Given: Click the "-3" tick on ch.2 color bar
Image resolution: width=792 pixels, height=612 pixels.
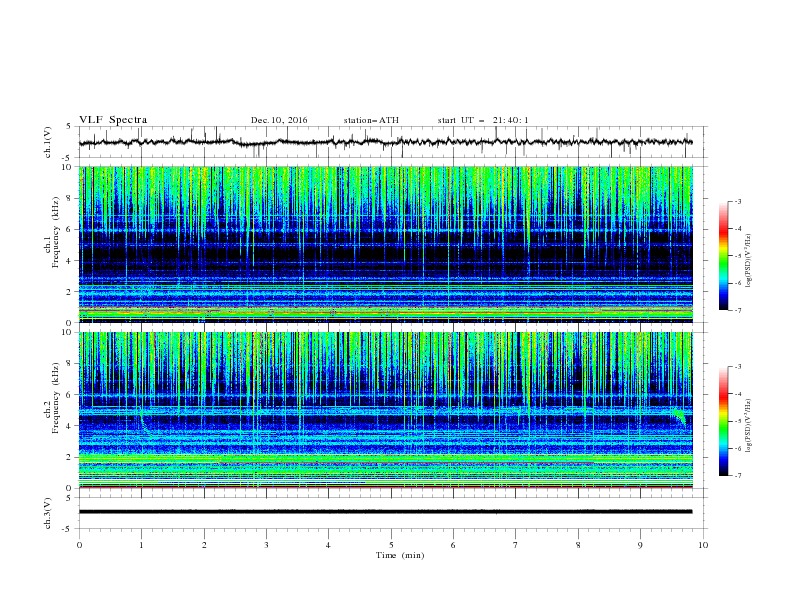Looking at the screenshot, I should coord(737,367).
